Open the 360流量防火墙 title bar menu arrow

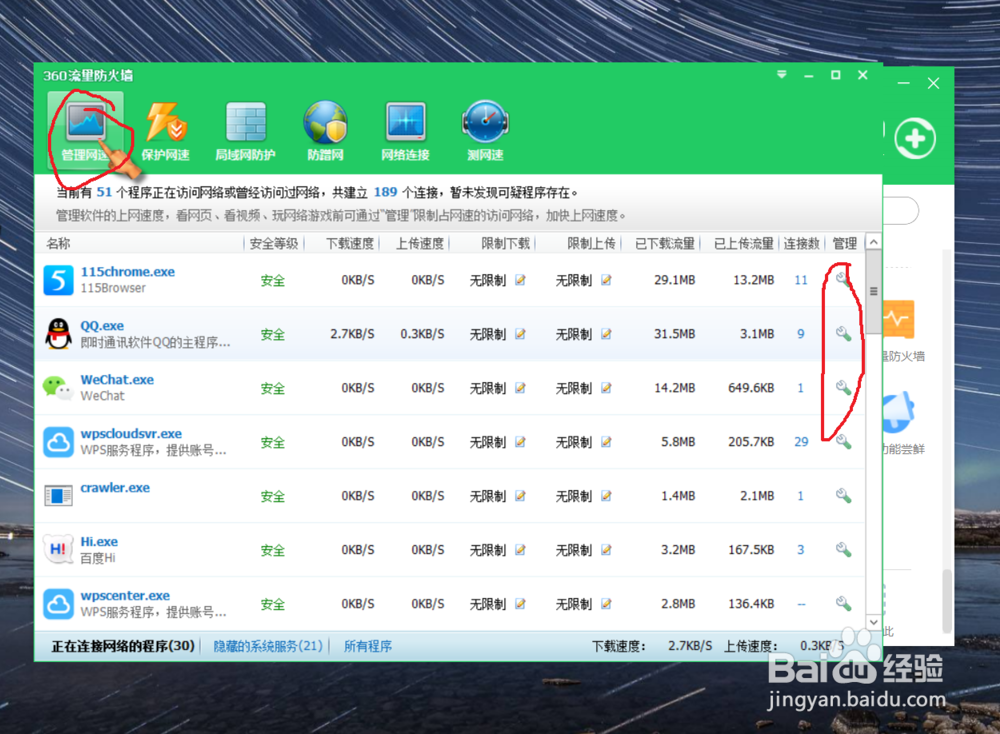pos(782,75)
